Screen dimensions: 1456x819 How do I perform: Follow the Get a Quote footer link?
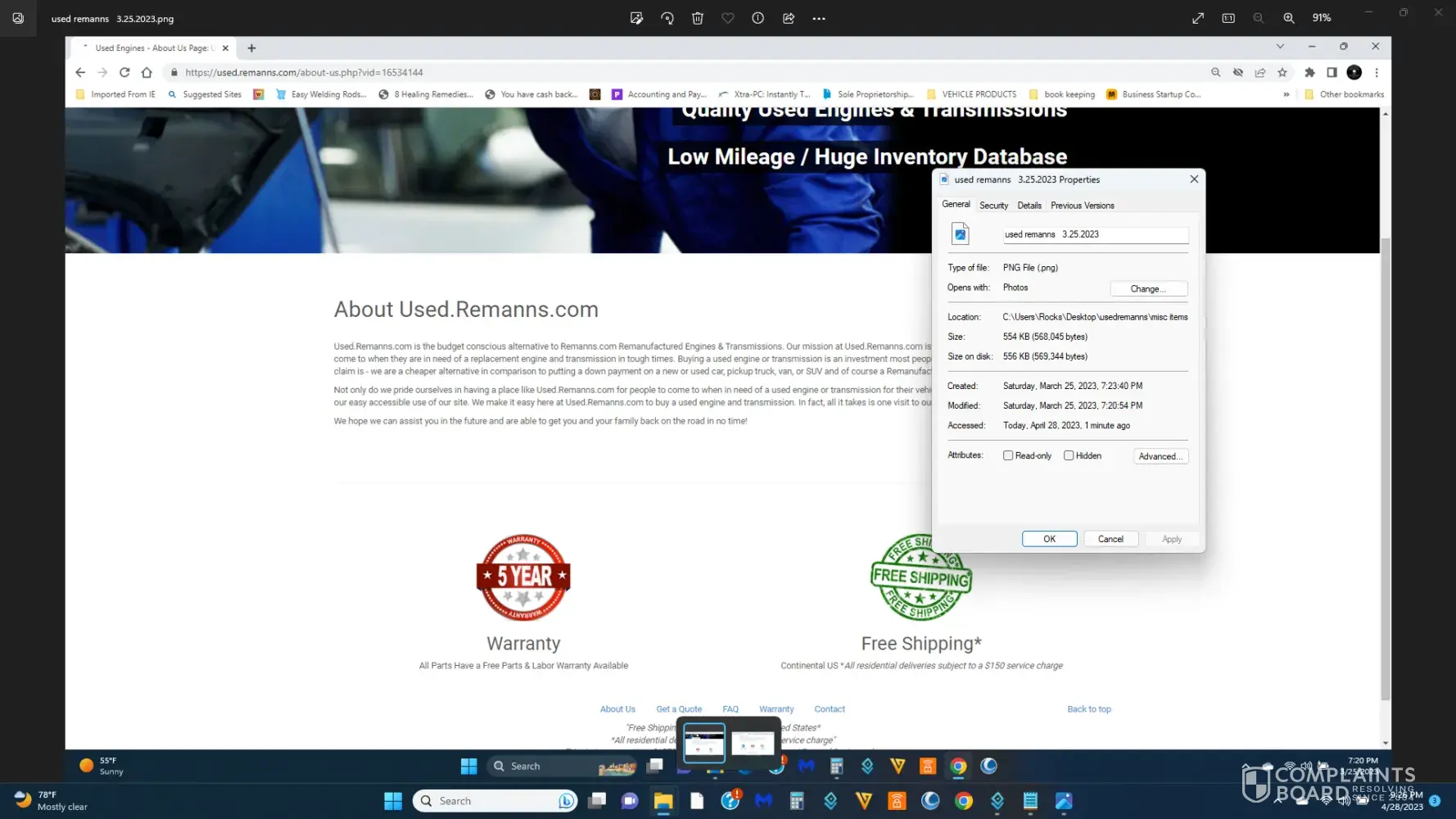pyautogui.click(x=679, y=709)
